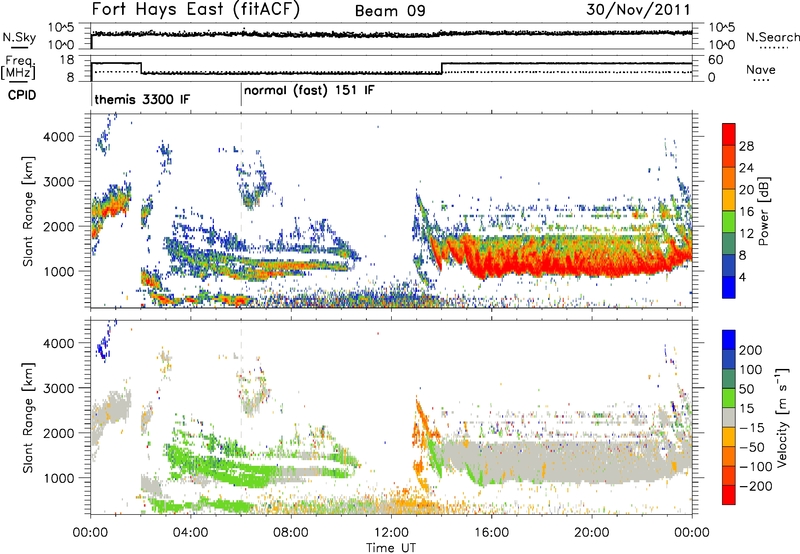800x554 pixels.
Task: Click the '12:00' time axis tick
Action: click(391, 533)
